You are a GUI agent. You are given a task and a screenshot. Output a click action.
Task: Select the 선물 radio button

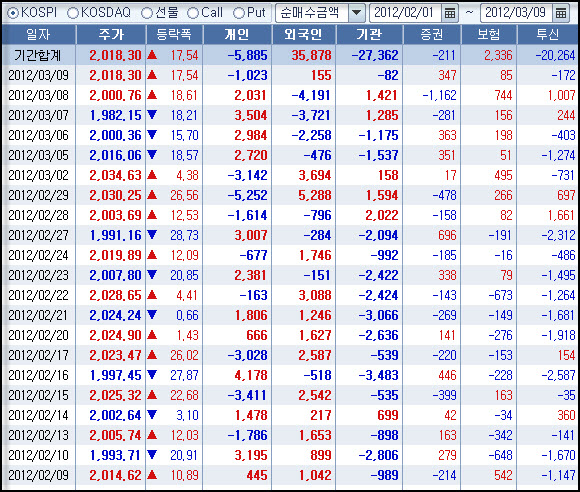(x=147, y=13)
